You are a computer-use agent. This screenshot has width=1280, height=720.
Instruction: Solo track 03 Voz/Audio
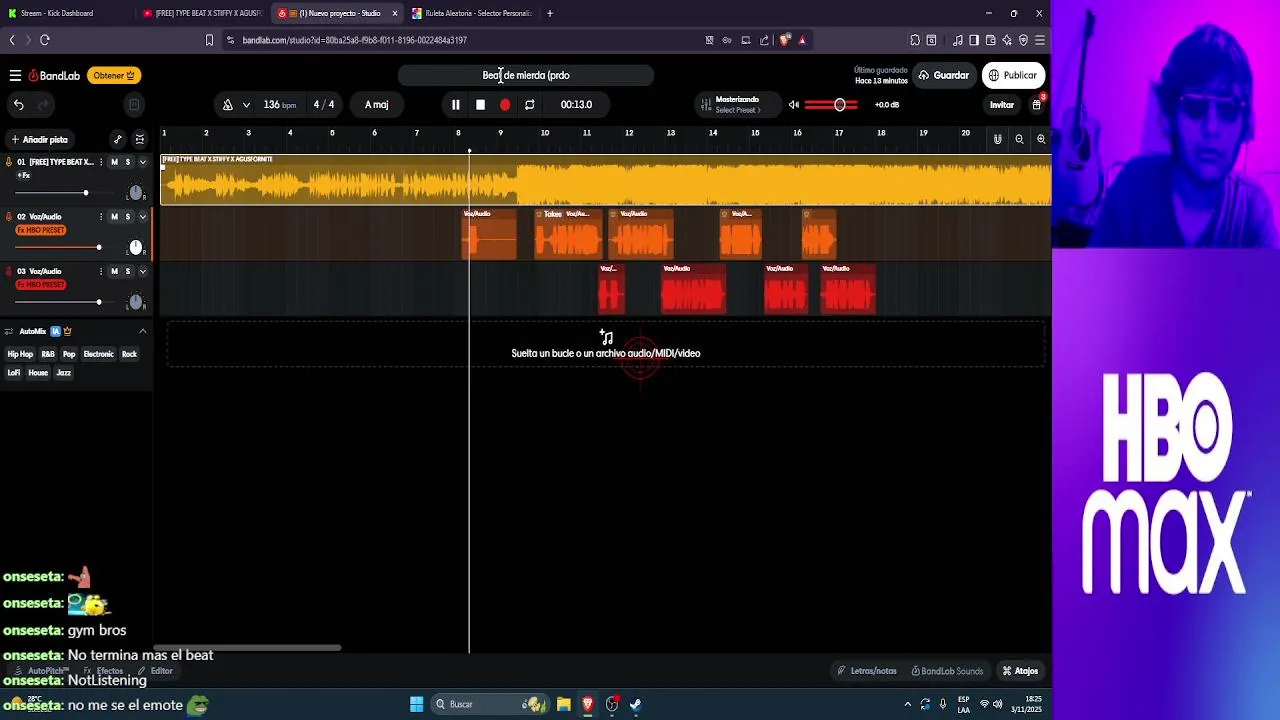click(x=128, y=271)
